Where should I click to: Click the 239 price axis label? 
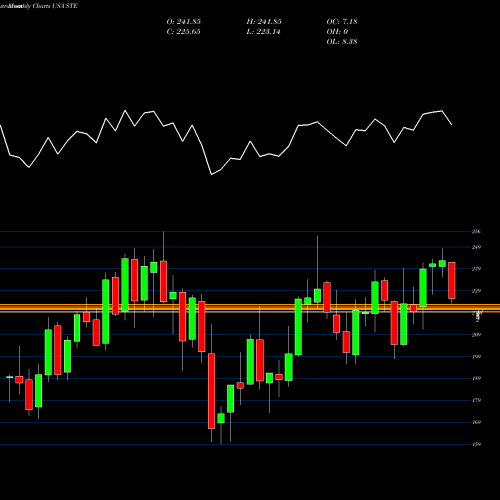[476, 269]
